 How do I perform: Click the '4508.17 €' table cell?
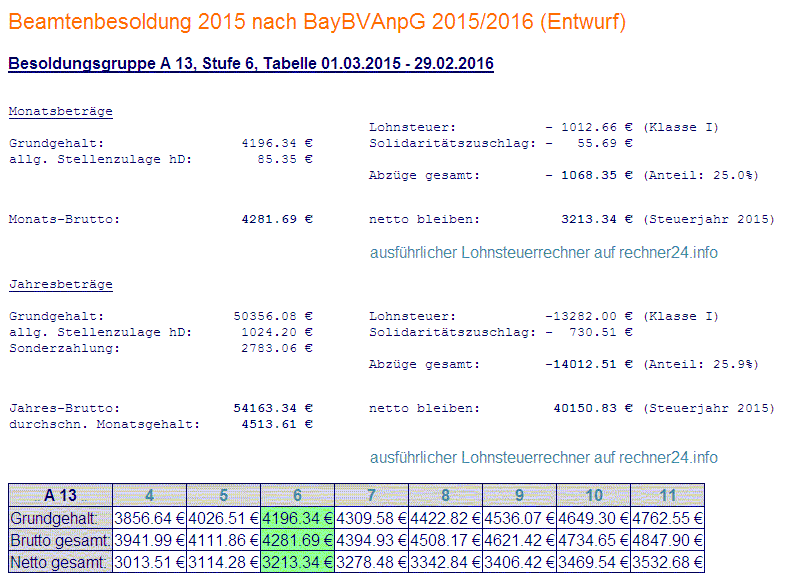[x=445, y=540]
